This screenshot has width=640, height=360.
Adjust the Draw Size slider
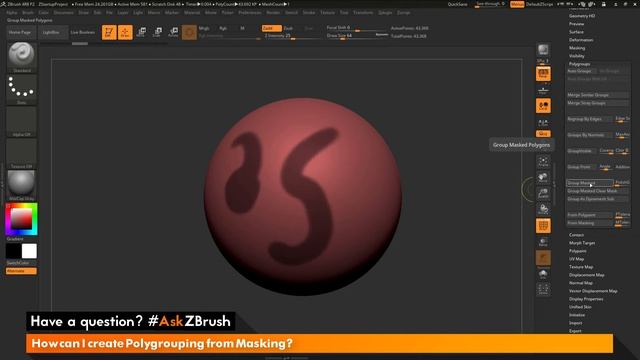(x=357, y=36)
